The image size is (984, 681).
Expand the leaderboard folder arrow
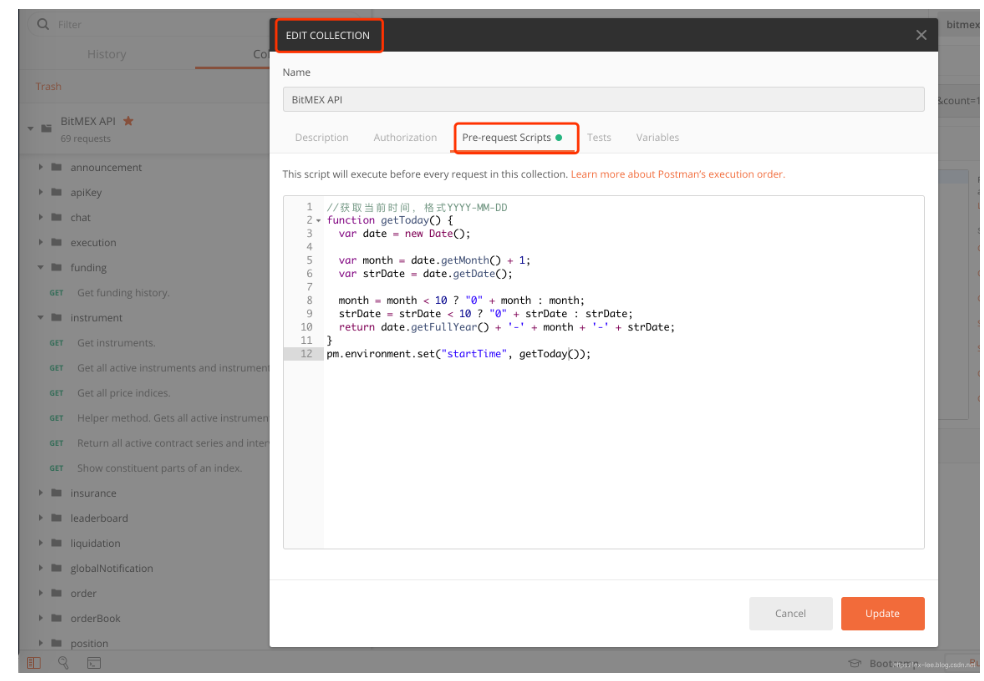tap(40, 518)
